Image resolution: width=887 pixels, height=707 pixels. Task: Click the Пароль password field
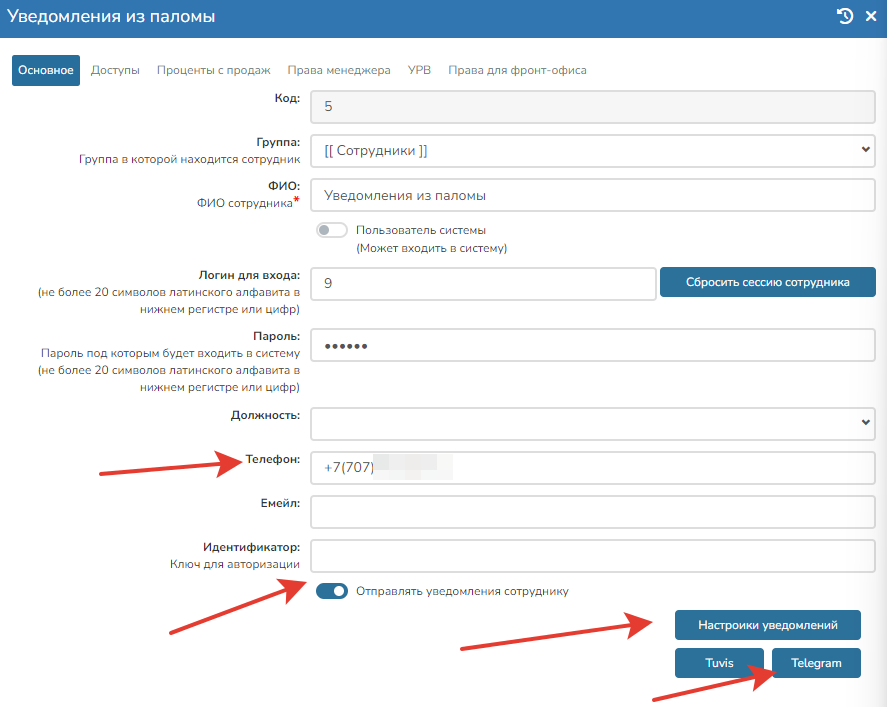[593, 346]
